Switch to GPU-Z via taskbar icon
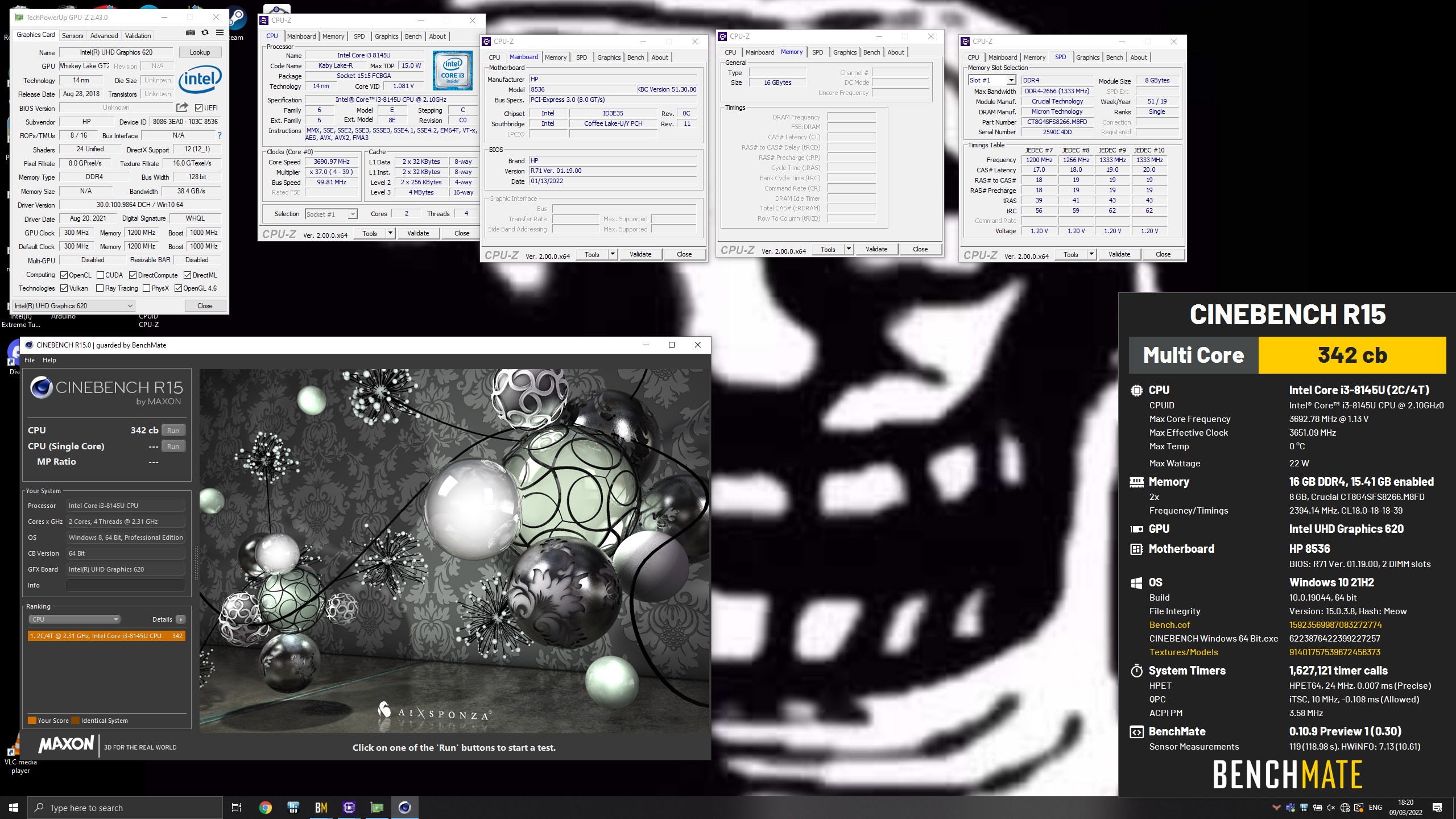The image size is (1456, 819). click(x=377, y=808)
